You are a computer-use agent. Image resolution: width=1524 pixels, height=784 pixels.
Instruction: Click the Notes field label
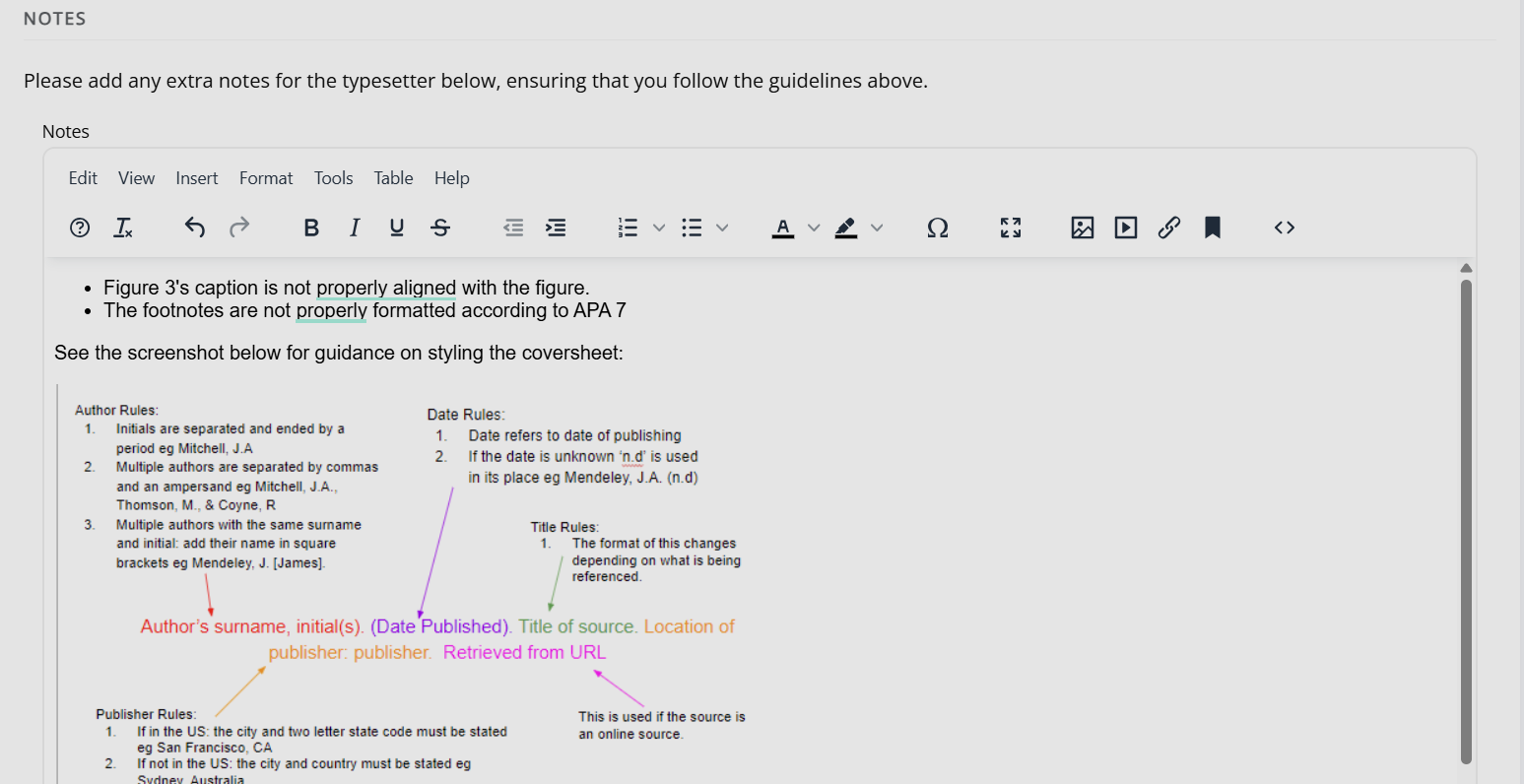[x=66, y=132]
